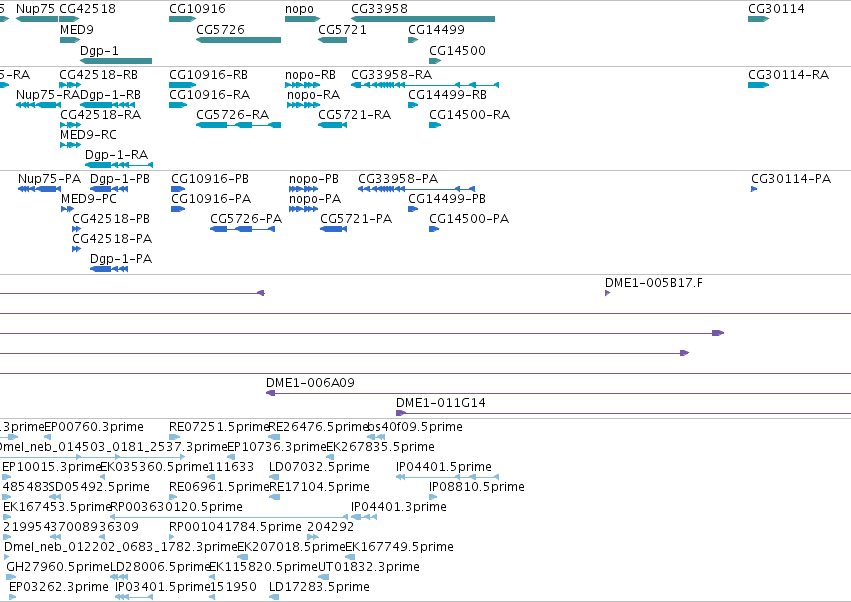The width and height of the screenshot is (851, 602).
Task: Select the MED9 gene label
Action: point(77,29)
